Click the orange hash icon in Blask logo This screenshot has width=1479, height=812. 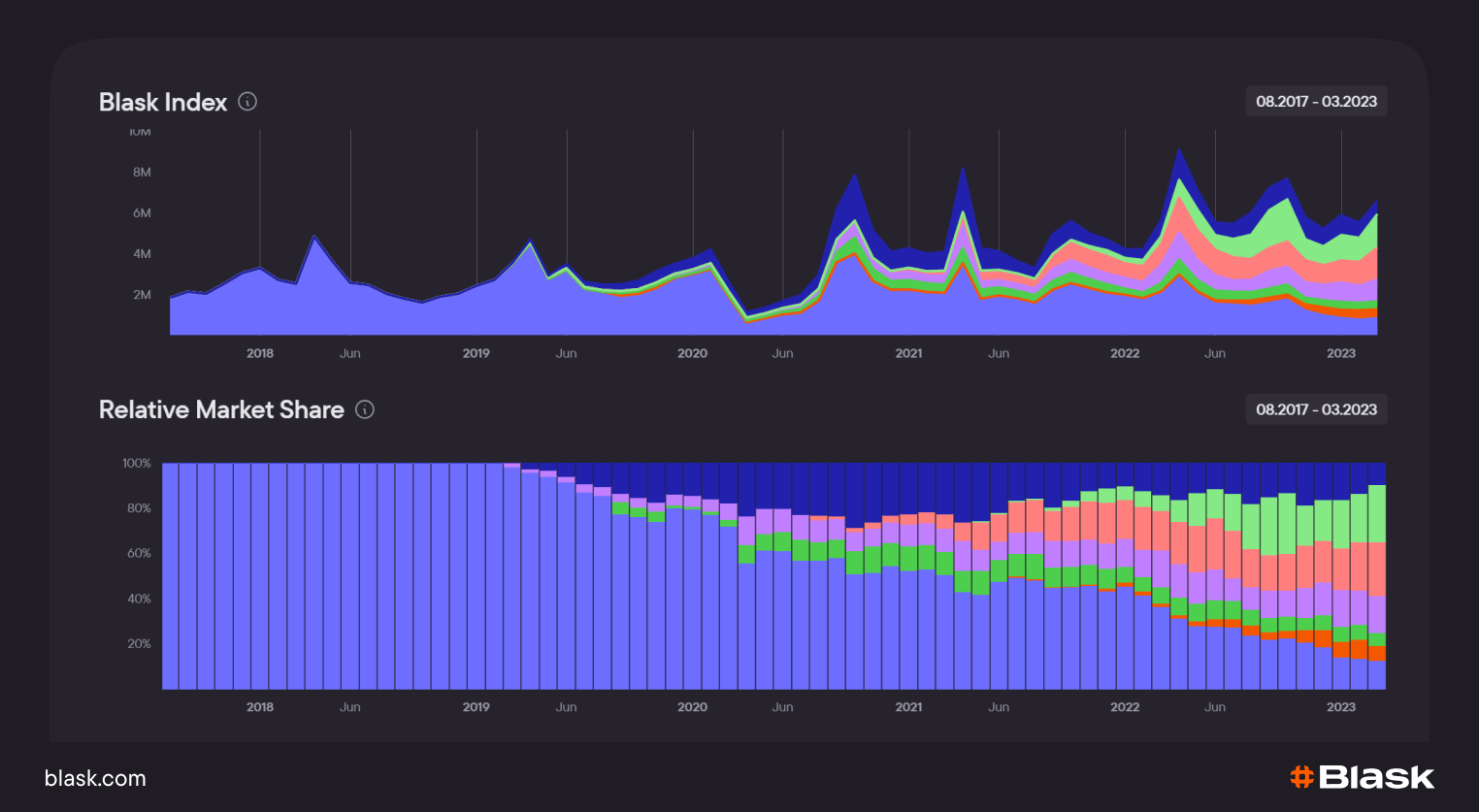click(x=1301, y=777)
